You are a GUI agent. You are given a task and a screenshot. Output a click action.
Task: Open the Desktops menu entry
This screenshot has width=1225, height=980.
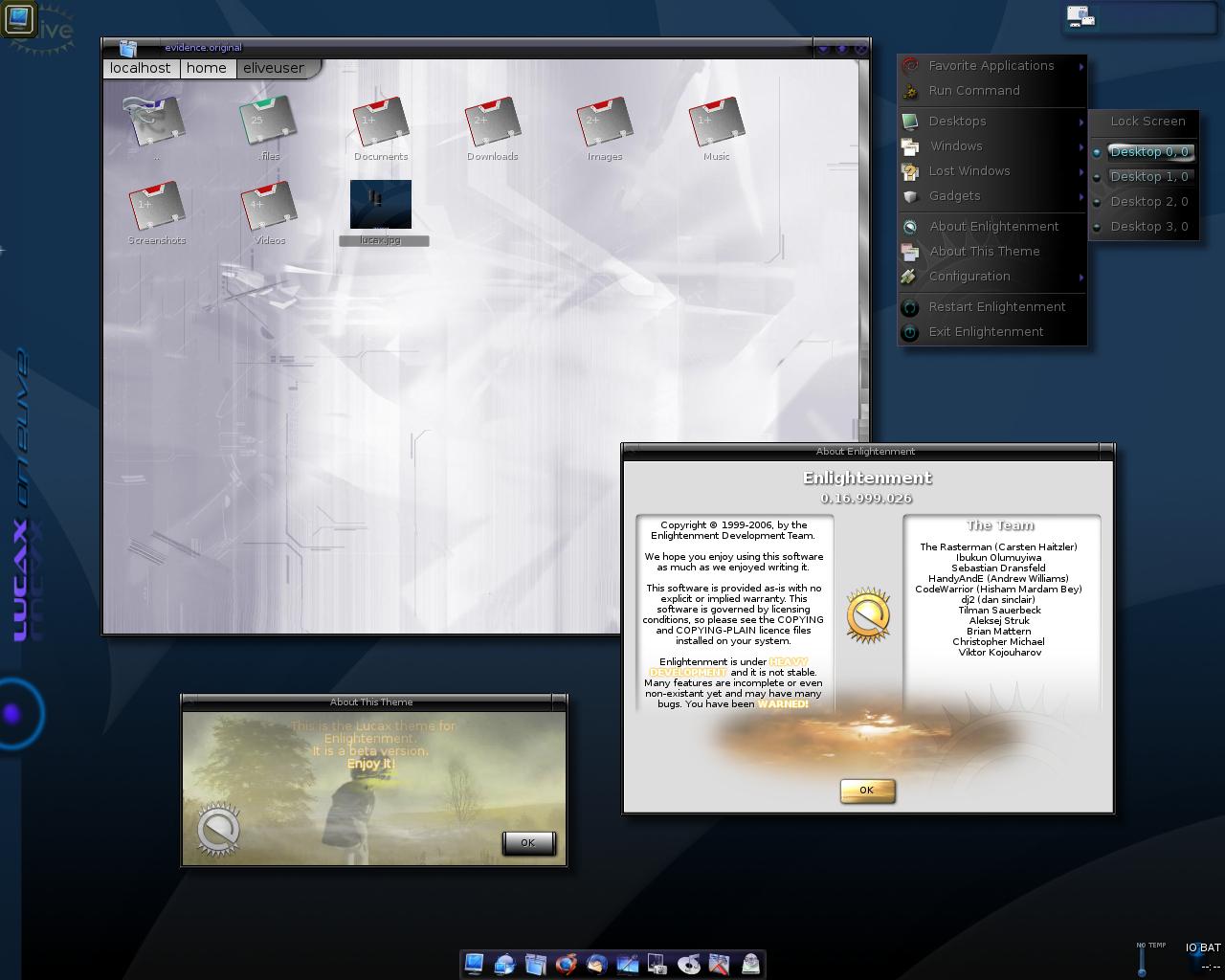(x=992, y=122)
